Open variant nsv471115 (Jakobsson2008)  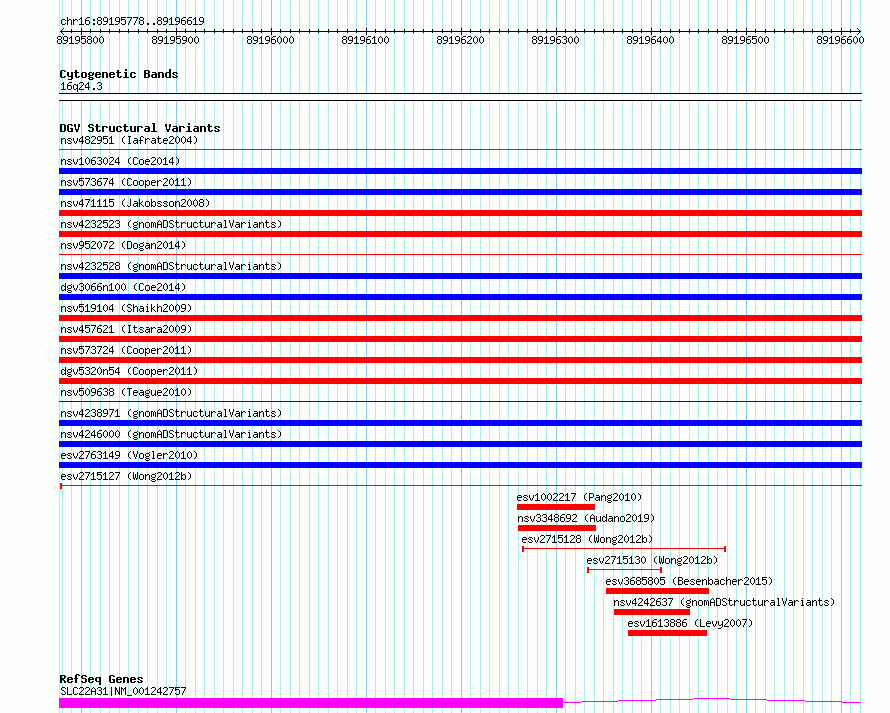pyautogui.click(x=135, y=203)
